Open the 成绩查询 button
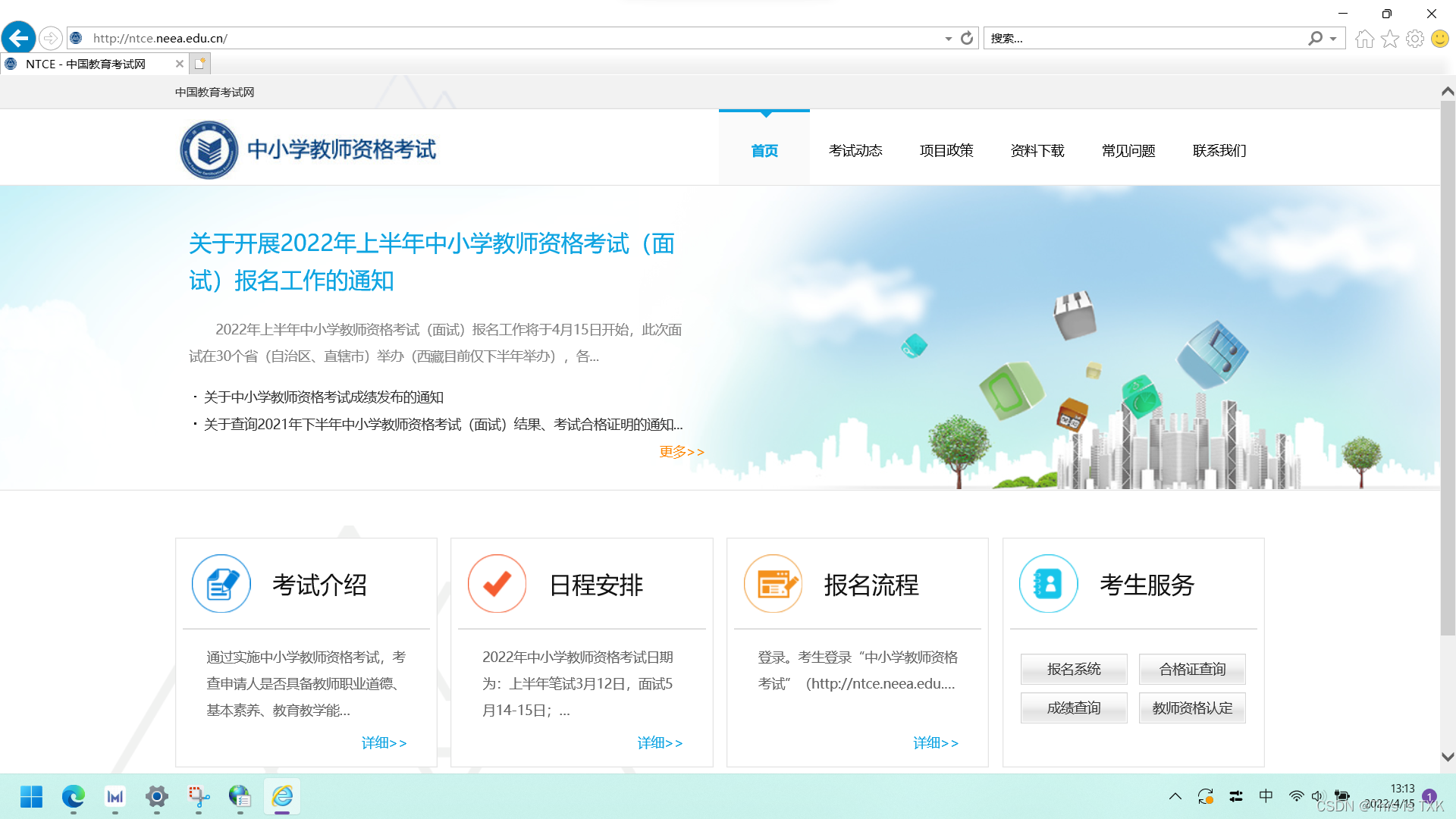The image size is (1456, 819). pos(1073,708)
